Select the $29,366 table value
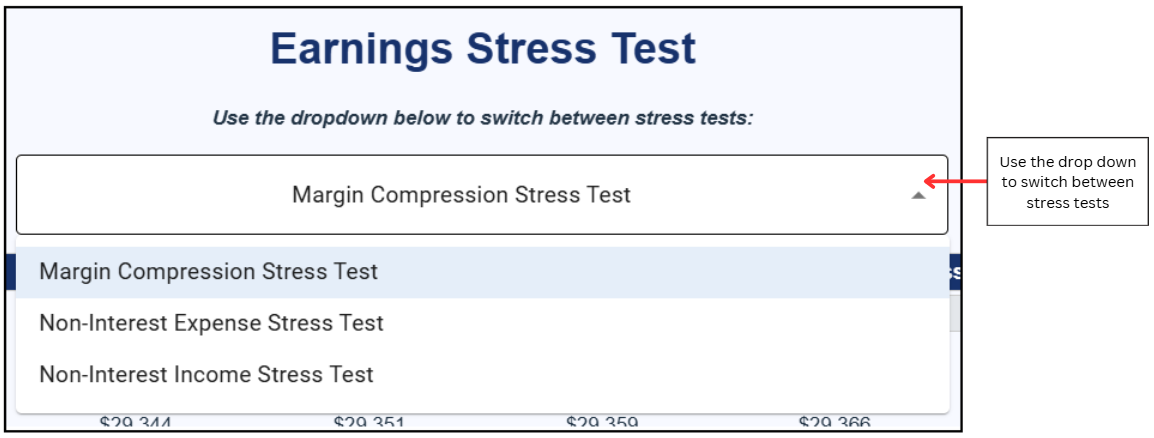The image size is (1154, 438). click(834, 424)
